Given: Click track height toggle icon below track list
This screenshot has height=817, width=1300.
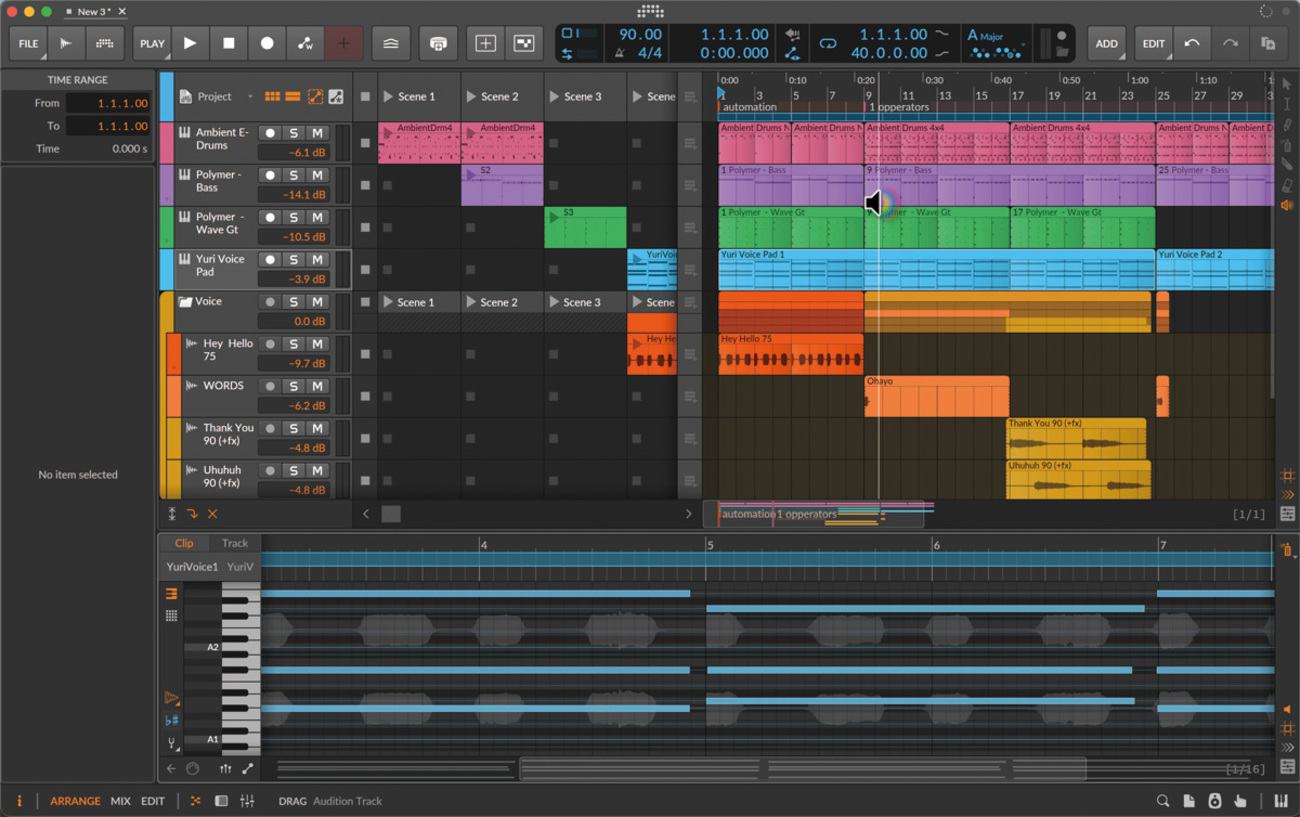Looking at the screenshot, I should [x=172, y=514].
